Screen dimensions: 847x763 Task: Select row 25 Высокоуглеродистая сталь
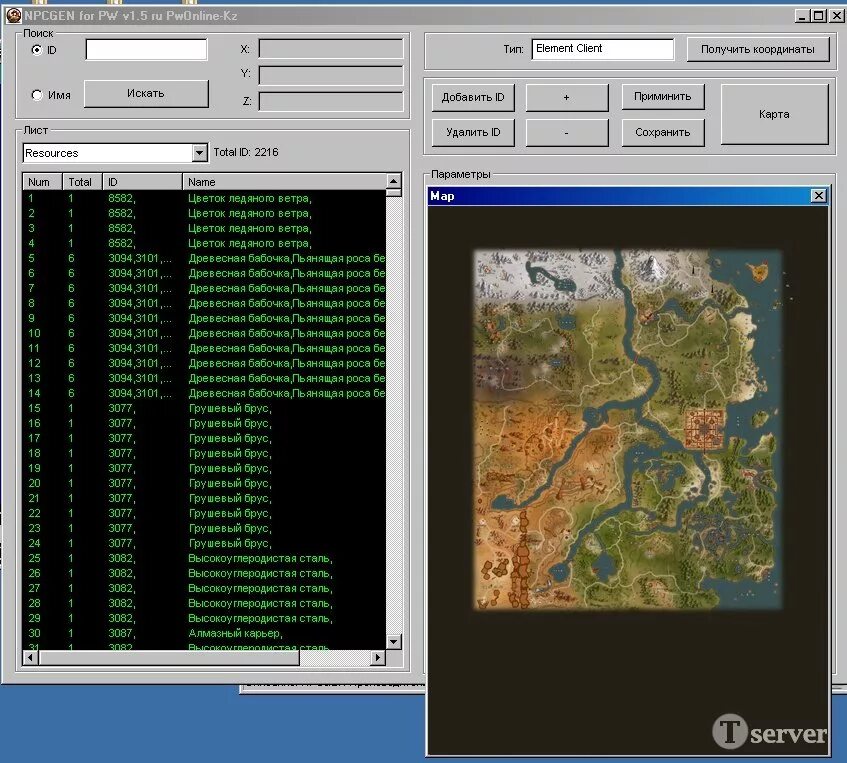tap(204, 558)
